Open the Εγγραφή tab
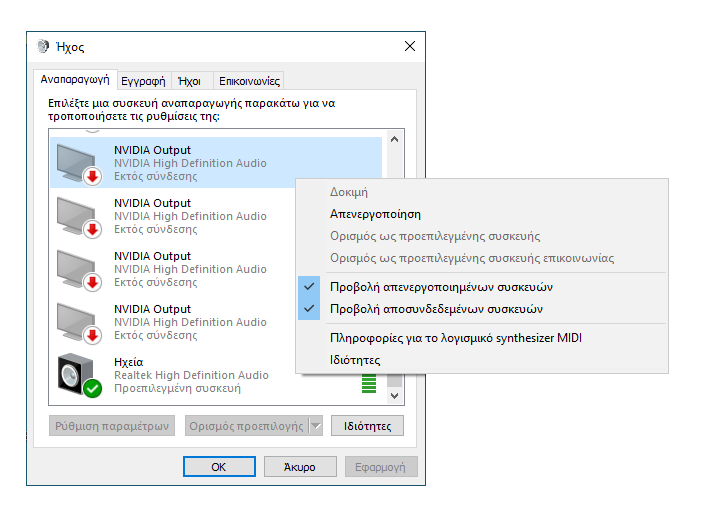This screenshot has height=515, width=702. coord(143,81)
